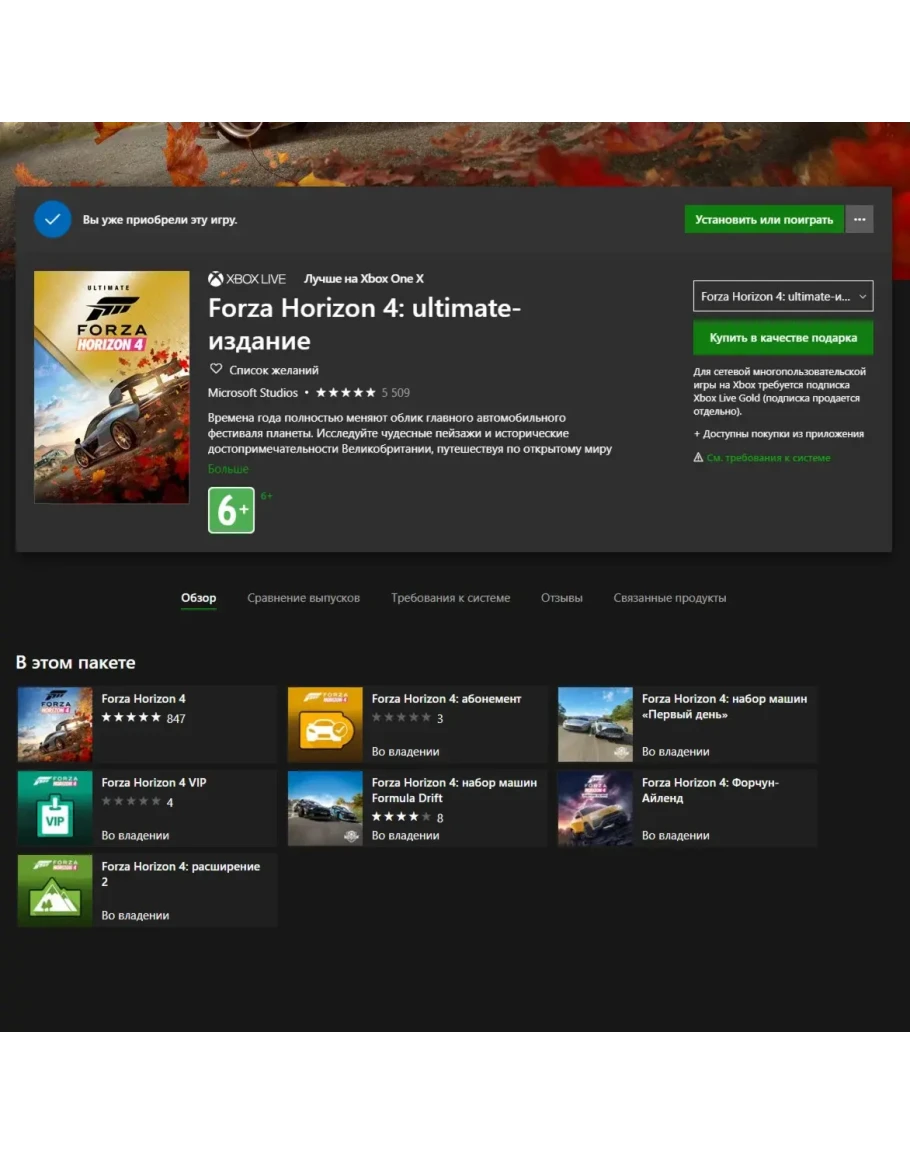The height and width of the screenshot is (1155, 910).
Task: Click the Xbox Live logo
Action: [247, 279]
